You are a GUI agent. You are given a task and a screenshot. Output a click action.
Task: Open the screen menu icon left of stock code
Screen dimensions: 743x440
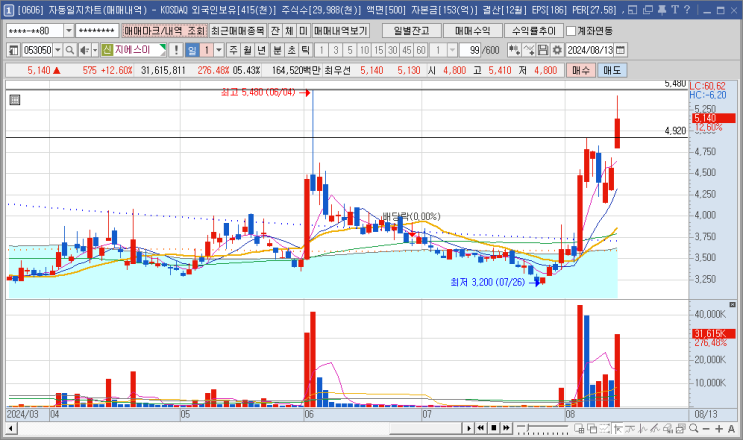[x=14, y=50]
